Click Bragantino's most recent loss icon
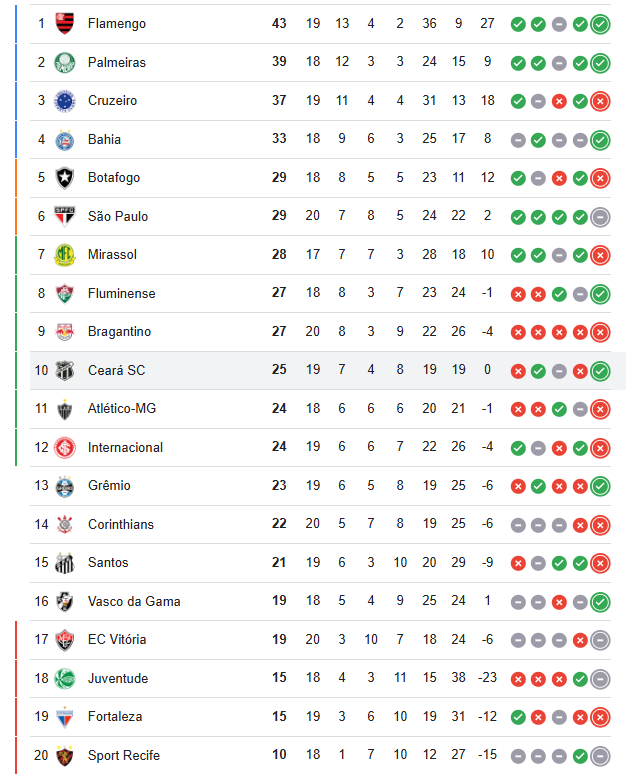This screenshot has height=774, width=632. (600, 332)
